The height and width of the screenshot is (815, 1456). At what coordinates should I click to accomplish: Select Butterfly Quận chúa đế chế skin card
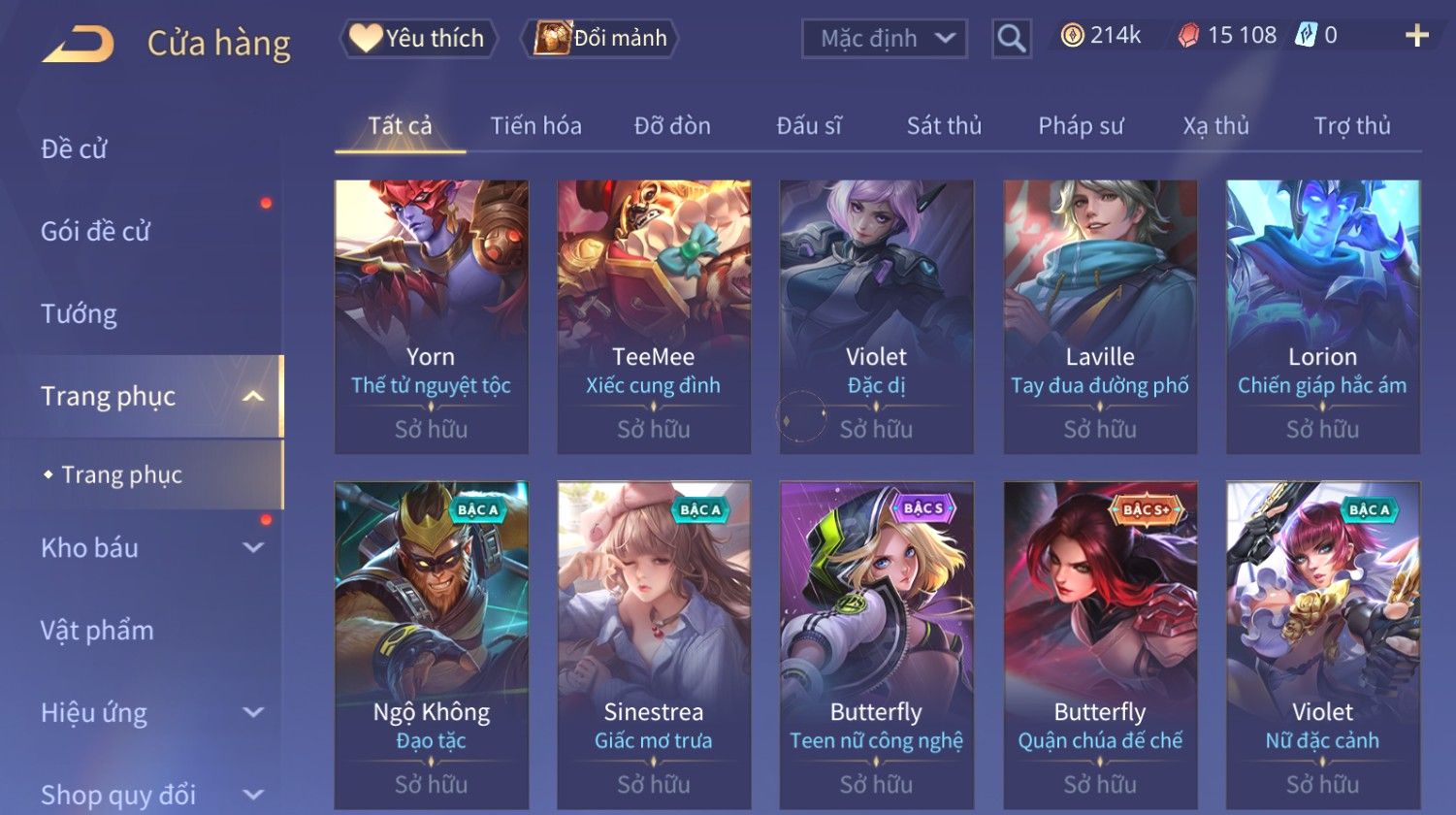pyautogui.click(x=1100, y=645)
